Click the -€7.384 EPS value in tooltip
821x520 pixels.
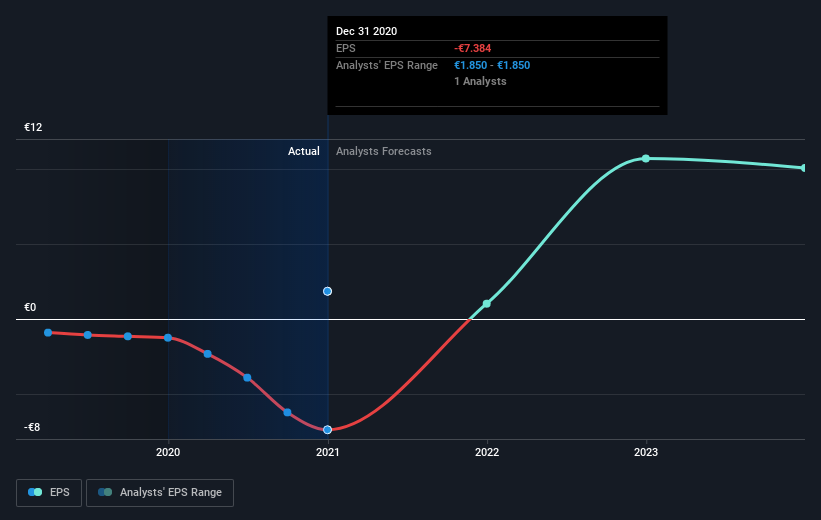(x=472, y=48)
